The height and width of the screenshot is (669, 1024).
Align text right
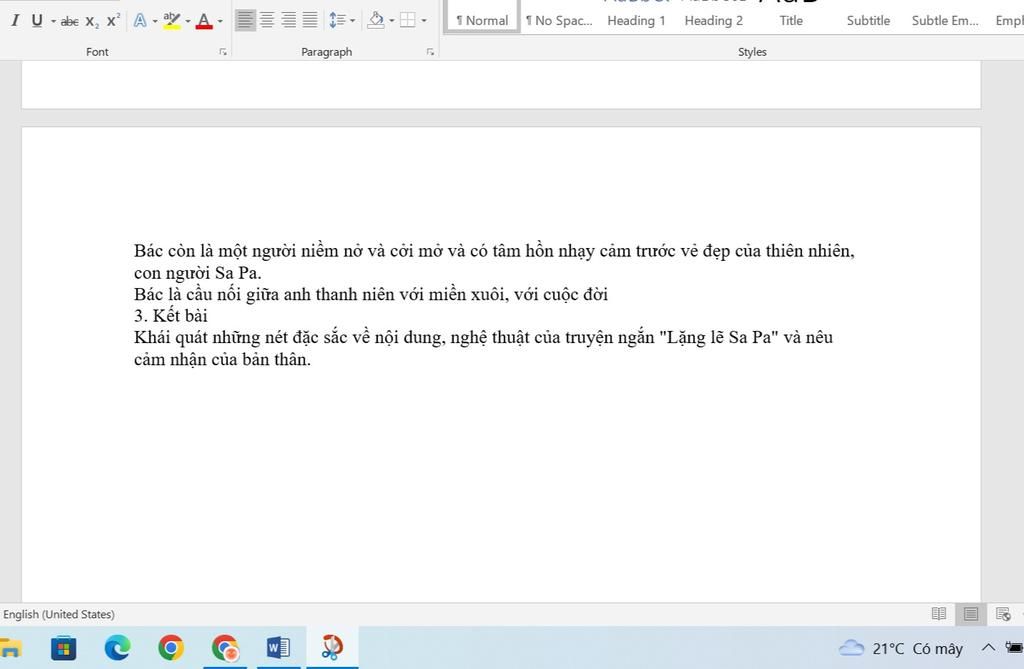(289, 20)
